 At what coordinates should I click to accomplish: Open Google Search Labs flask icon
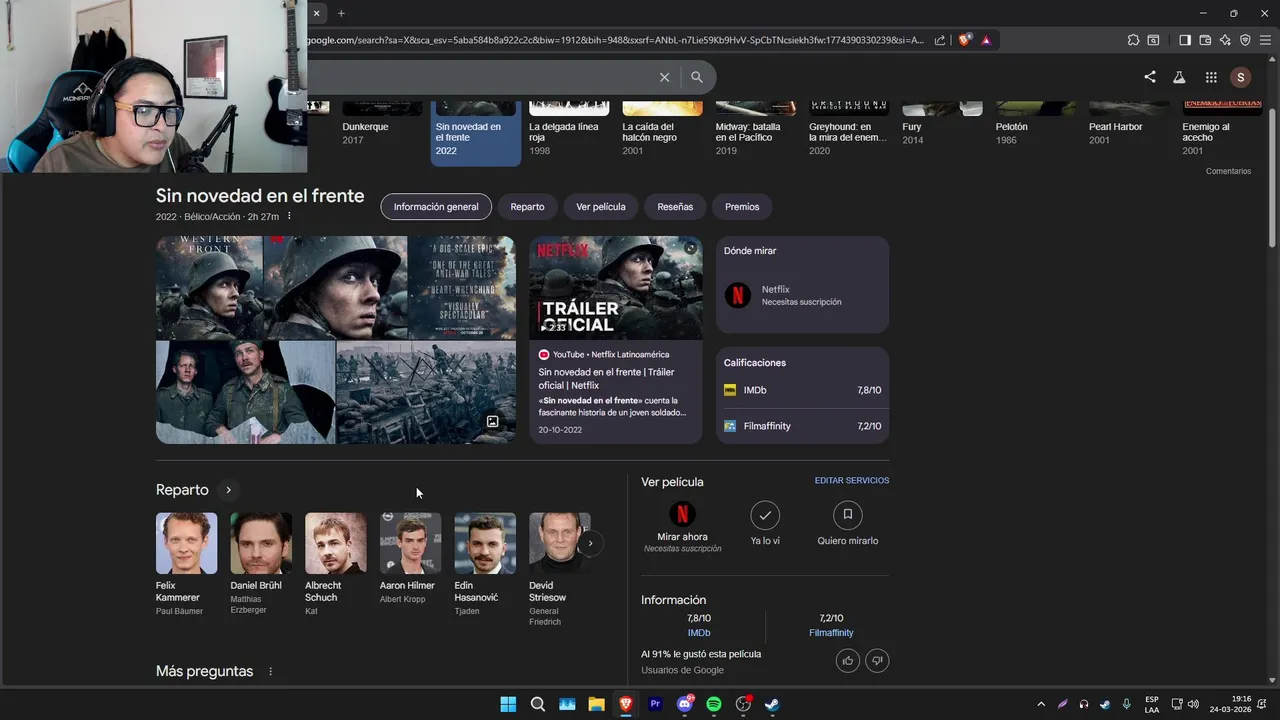click(1179, 77)
